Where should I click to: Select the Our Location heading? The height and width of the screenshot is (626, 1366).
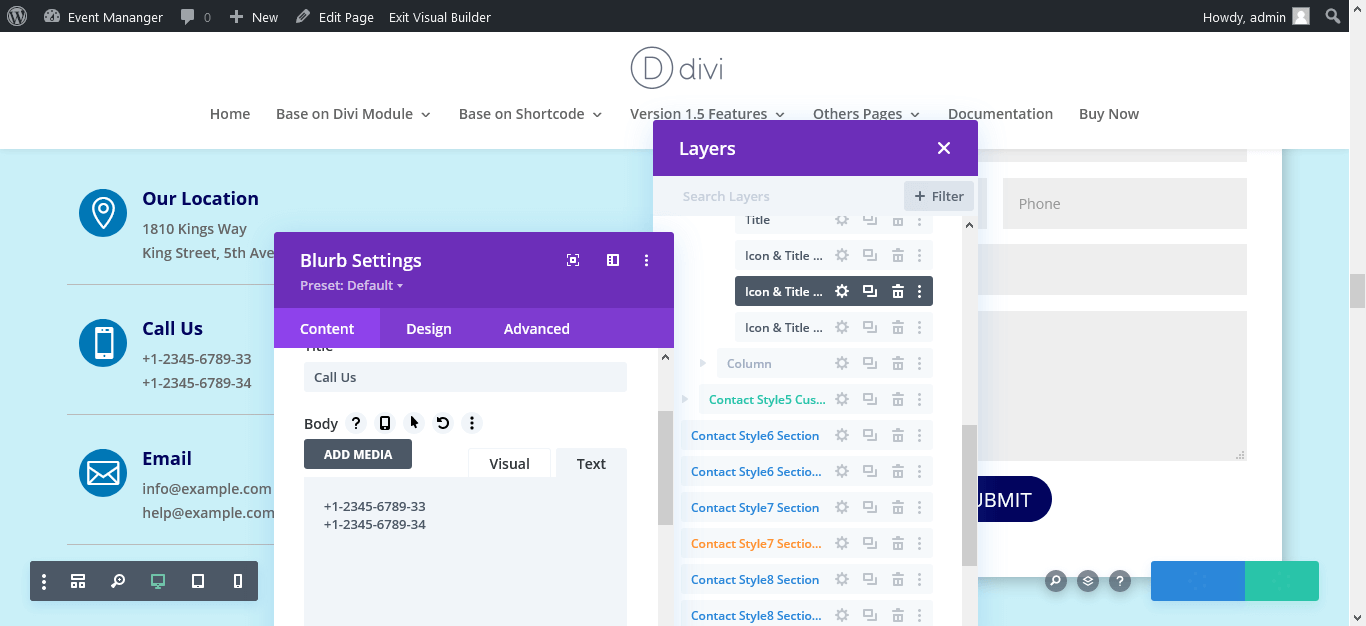click(200, 198)
